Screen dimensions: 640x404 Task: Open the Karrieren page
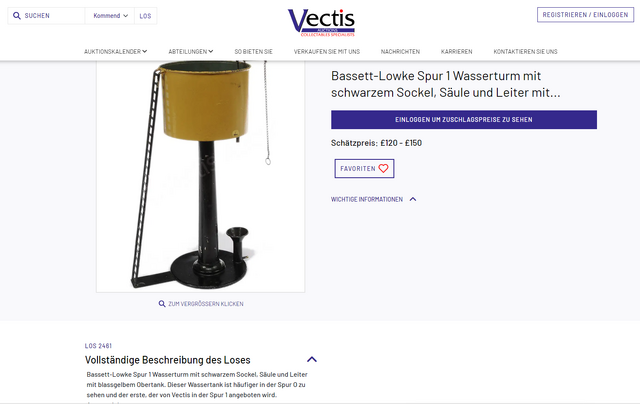456,51
